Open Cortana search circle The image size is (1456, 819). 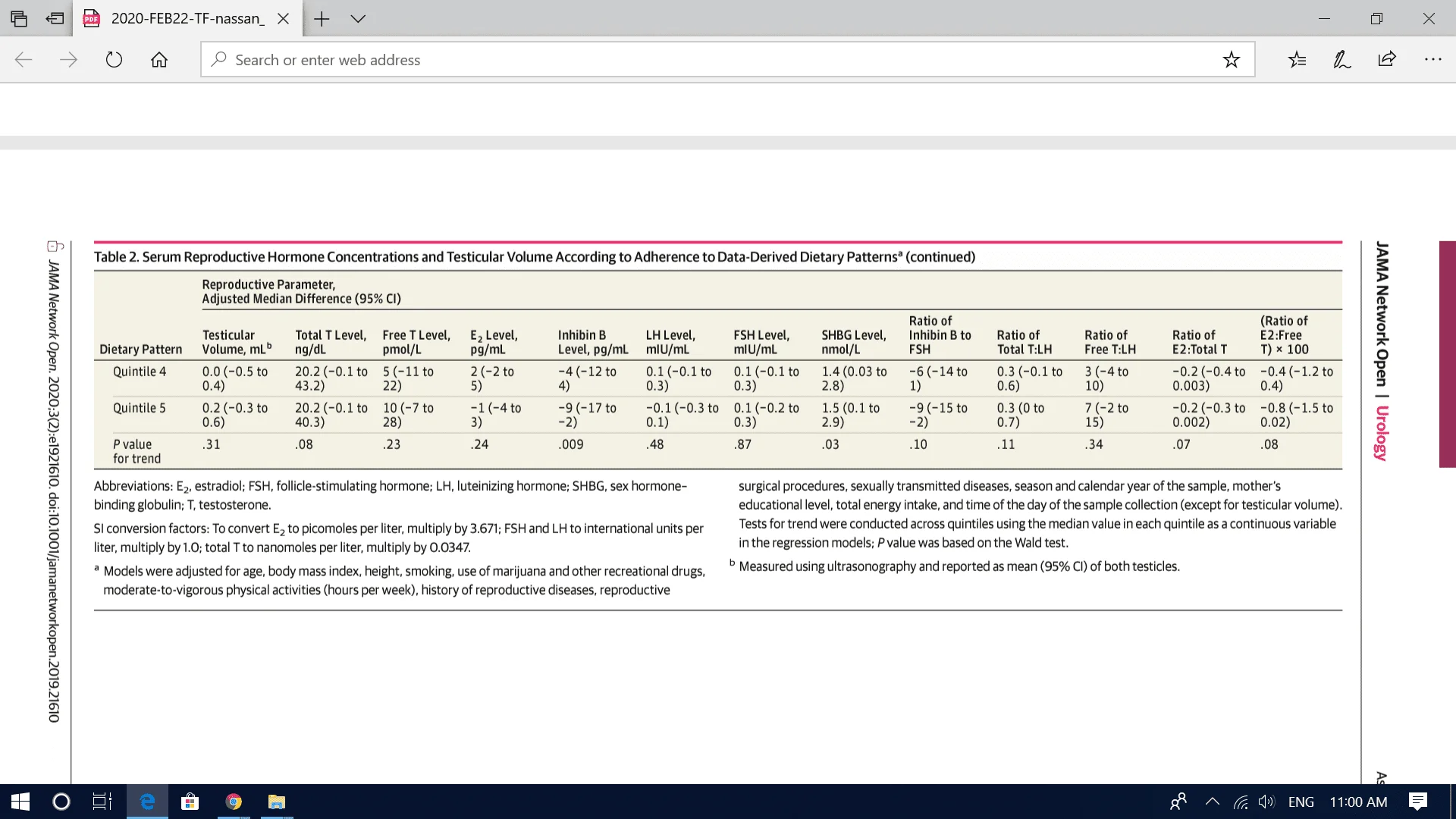click(x=61, y=802)
